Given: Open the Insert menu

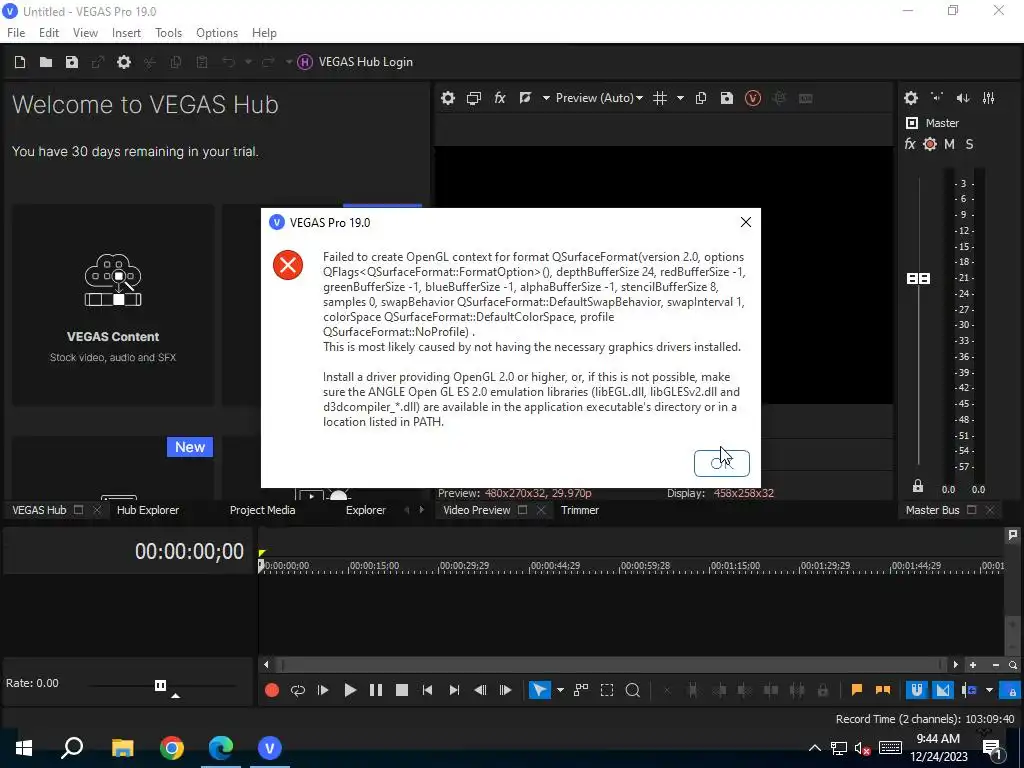Looking at the screenshot, I should tap(126, 33).
